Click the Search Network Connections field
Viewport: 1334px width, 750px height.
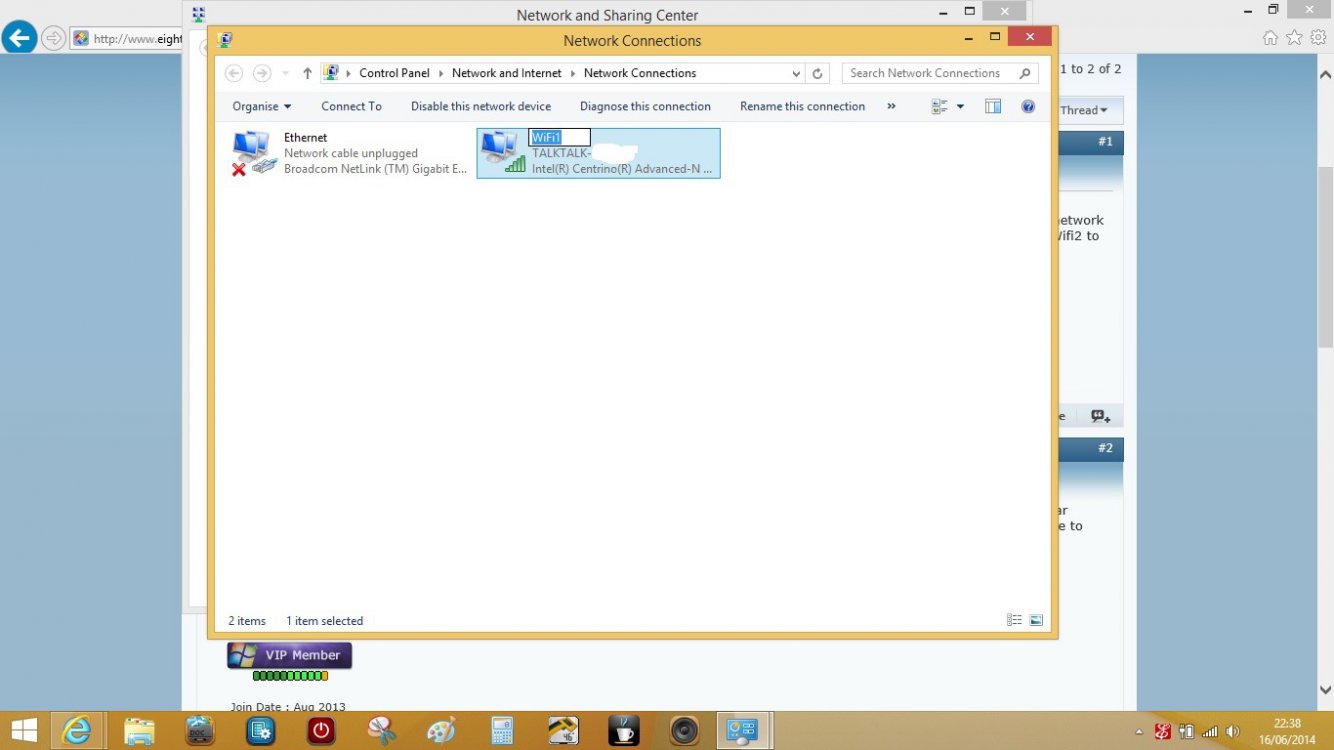(x=930, y=73)
